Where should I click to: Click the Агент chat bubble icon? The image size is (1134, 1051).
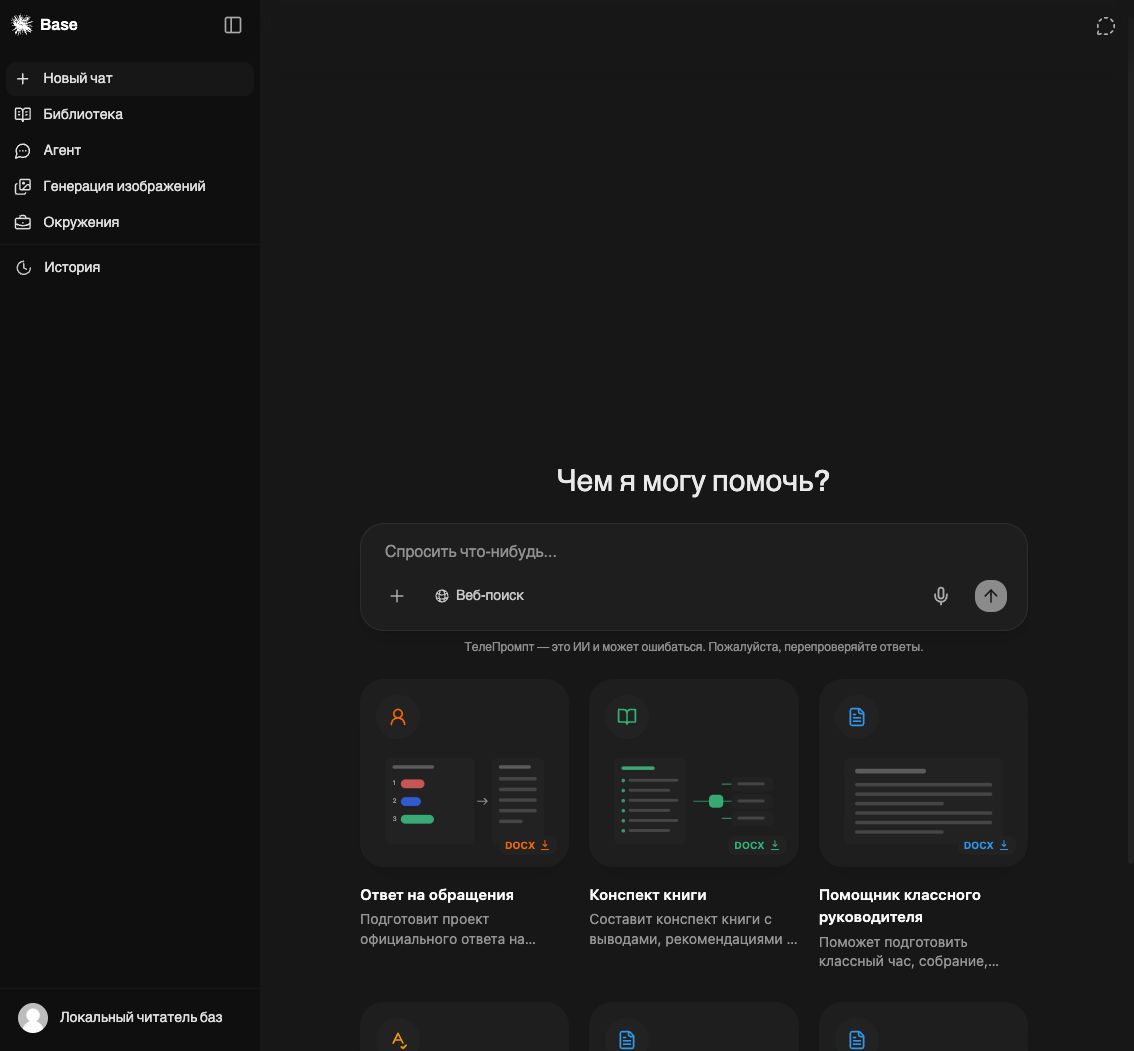coord(23,150)
